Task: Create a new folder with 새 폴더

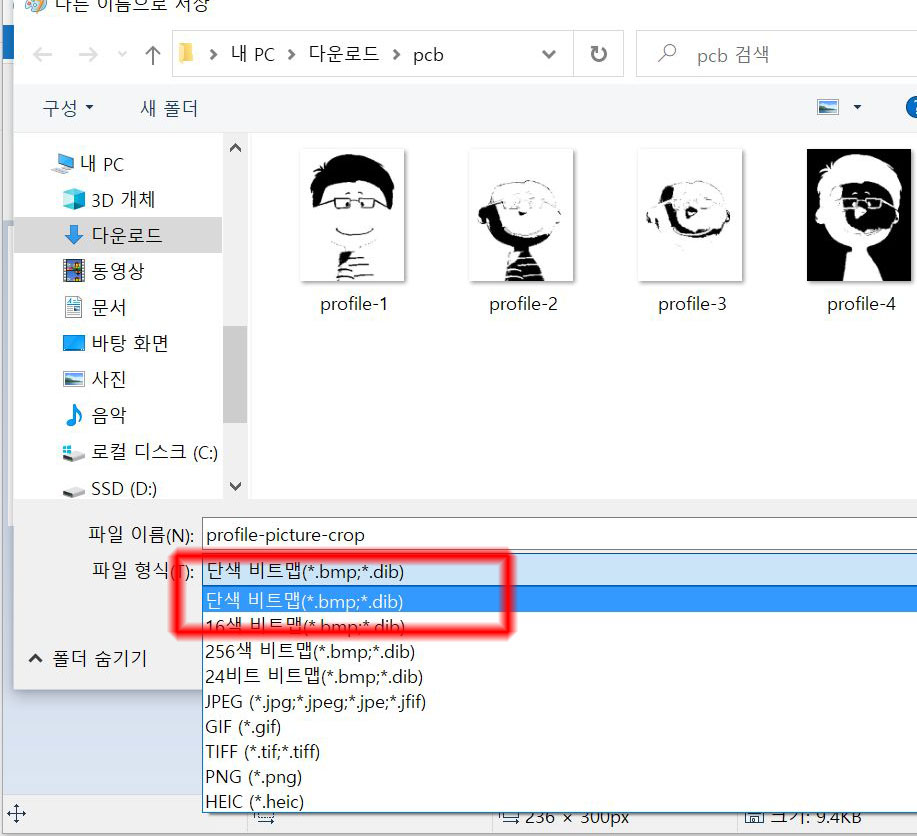Action: pyautogui.click(x=169, y=108)
